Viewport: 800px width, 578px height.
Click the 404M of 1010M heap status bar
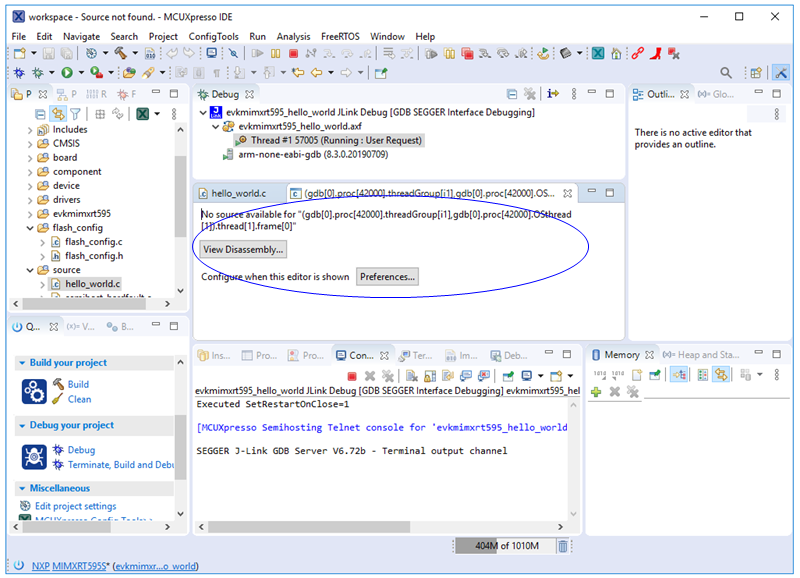(504, 546)
